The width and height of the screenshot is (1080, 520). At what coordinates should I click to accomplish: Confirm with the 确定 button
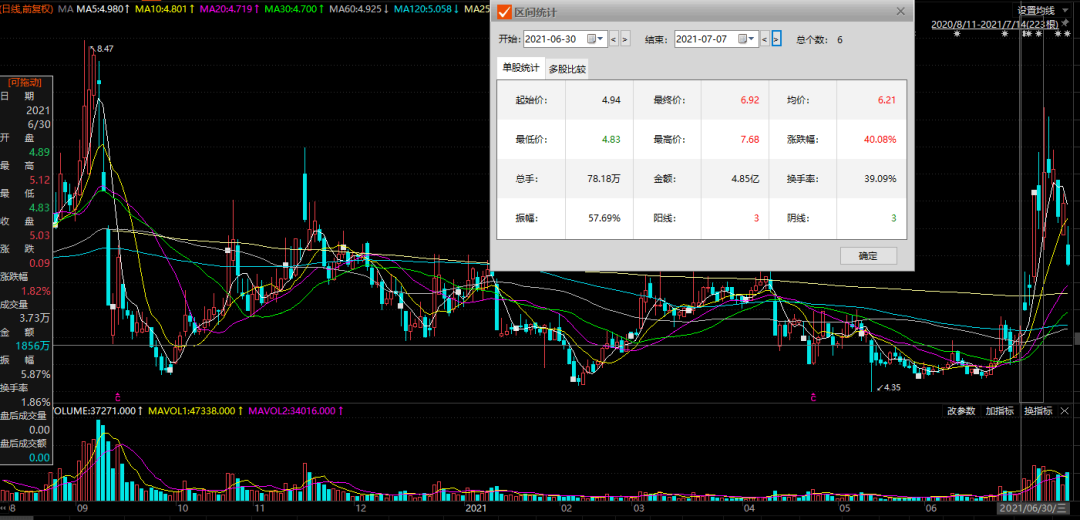click(x=869, y=256)
